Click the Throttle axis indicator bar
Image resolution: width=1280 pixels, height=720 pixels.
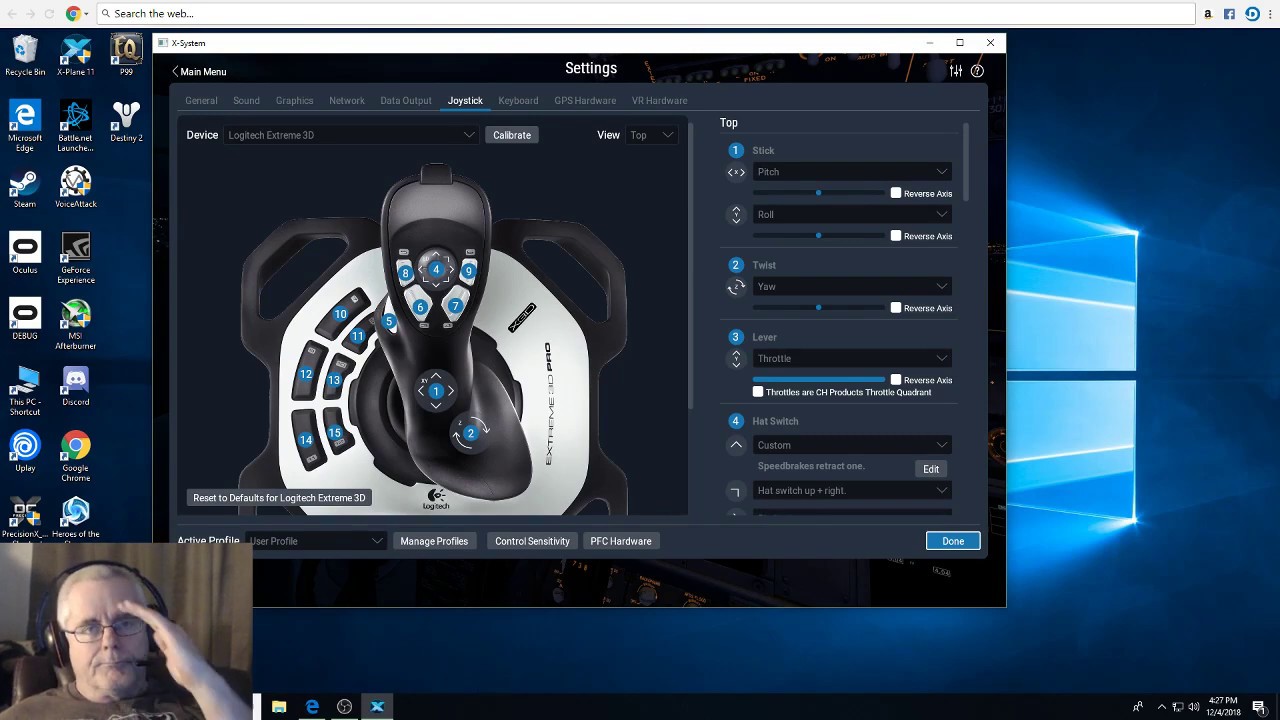click(819, 380)
